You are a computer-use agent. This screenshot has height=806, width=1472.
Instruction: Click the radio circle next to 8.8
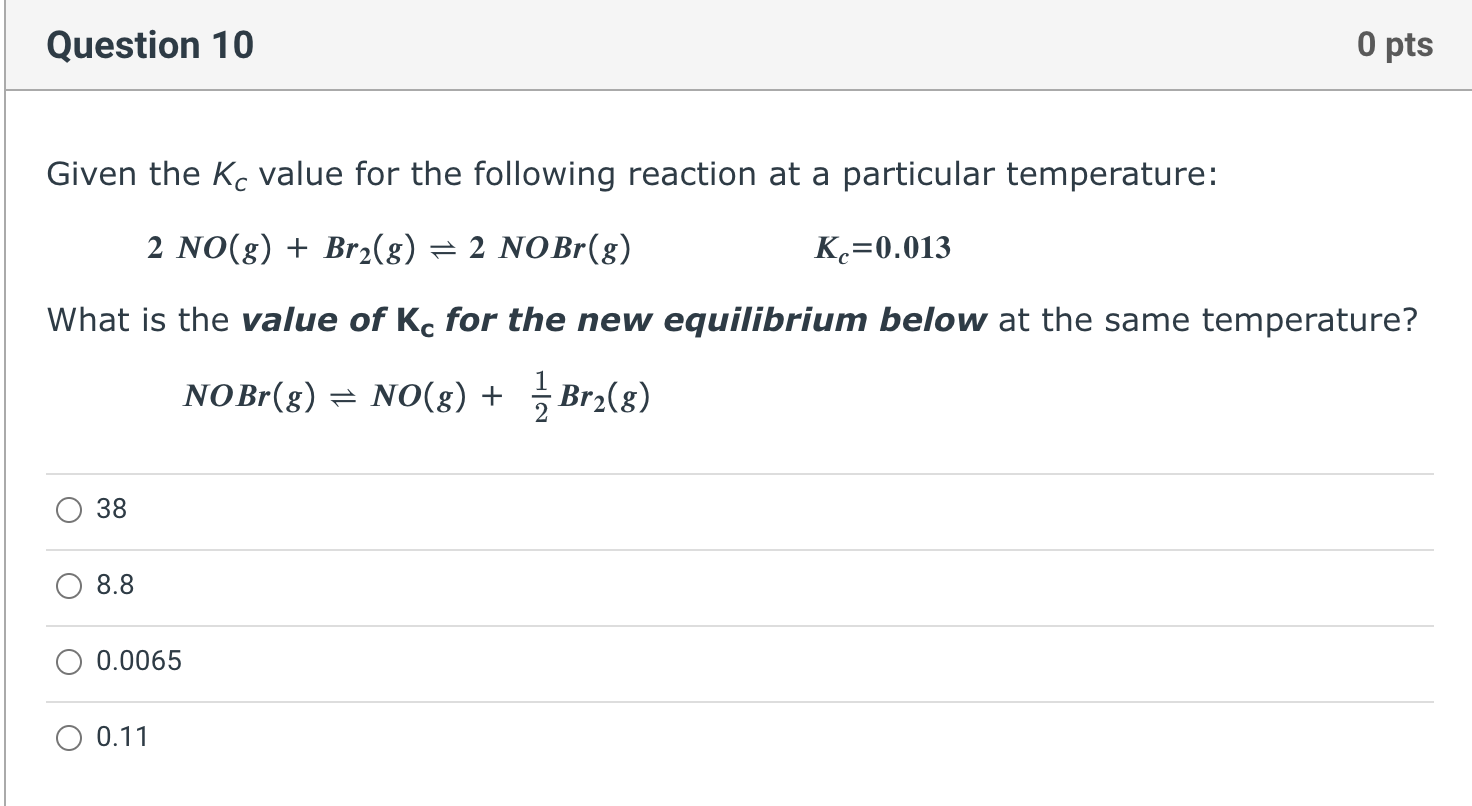(x=68, y=586)
